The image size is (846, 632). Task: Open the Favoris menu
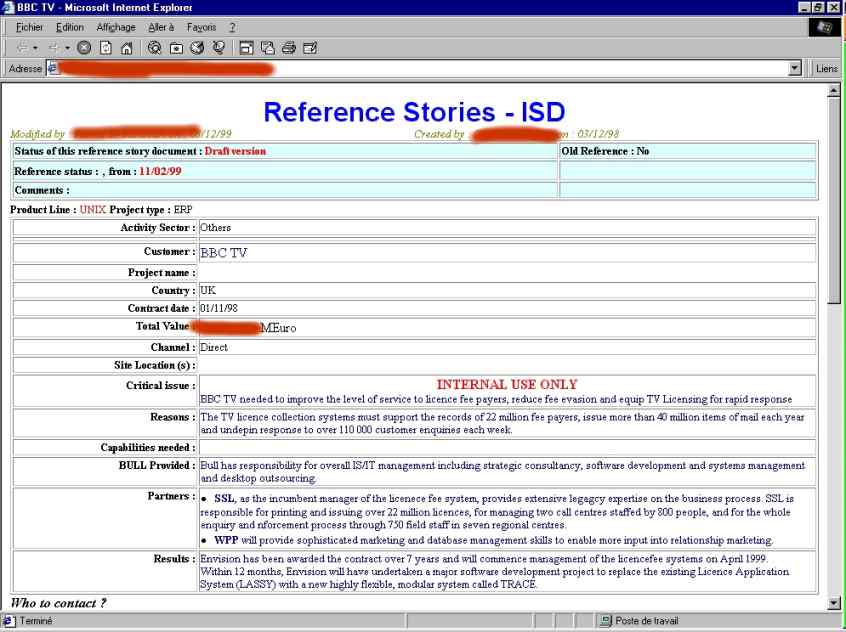pyautogui.click(x=201, y=27)
